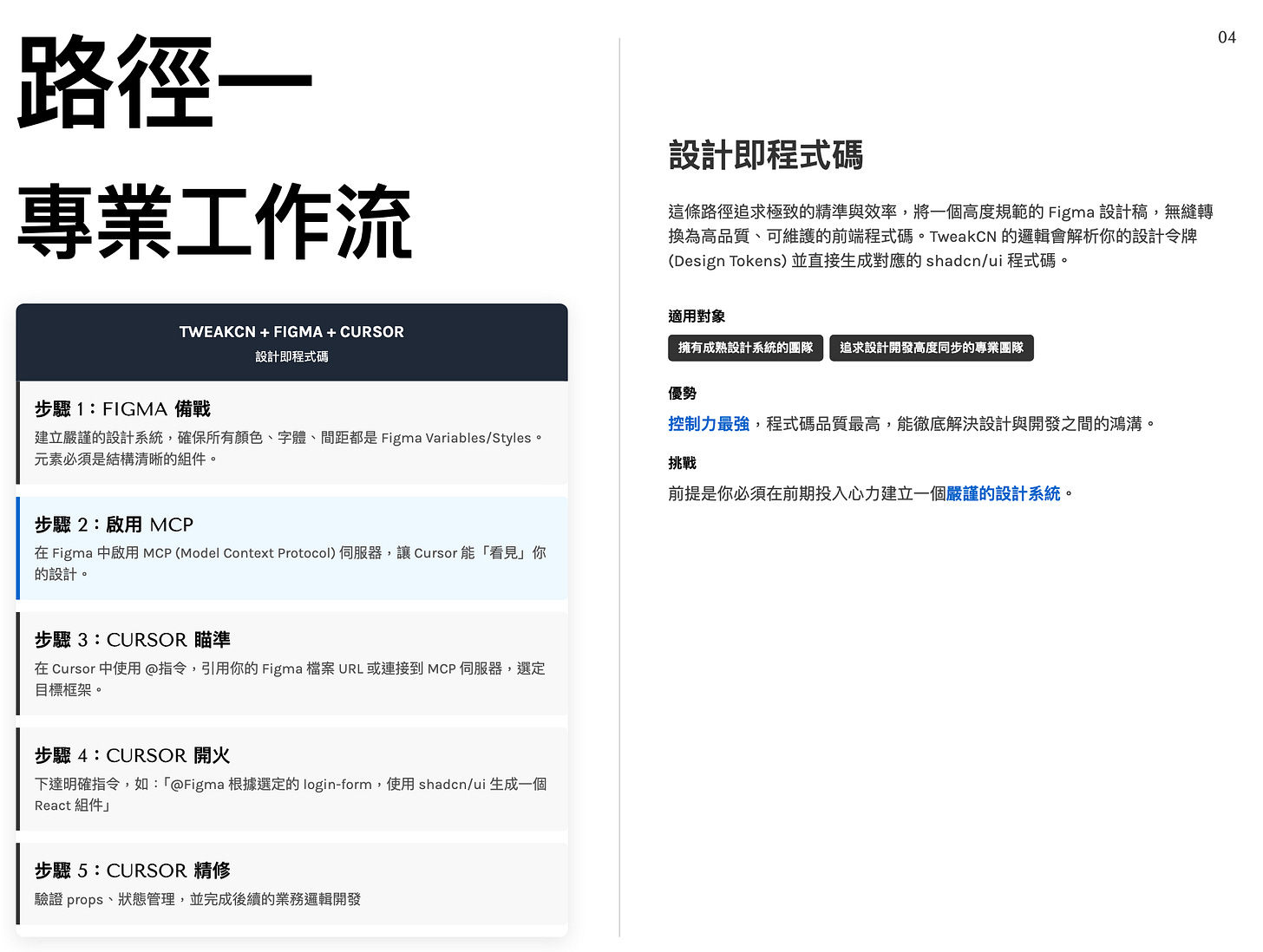
Task: Click the step 4 description '下達明確指令'
Action: click(291, 794)
